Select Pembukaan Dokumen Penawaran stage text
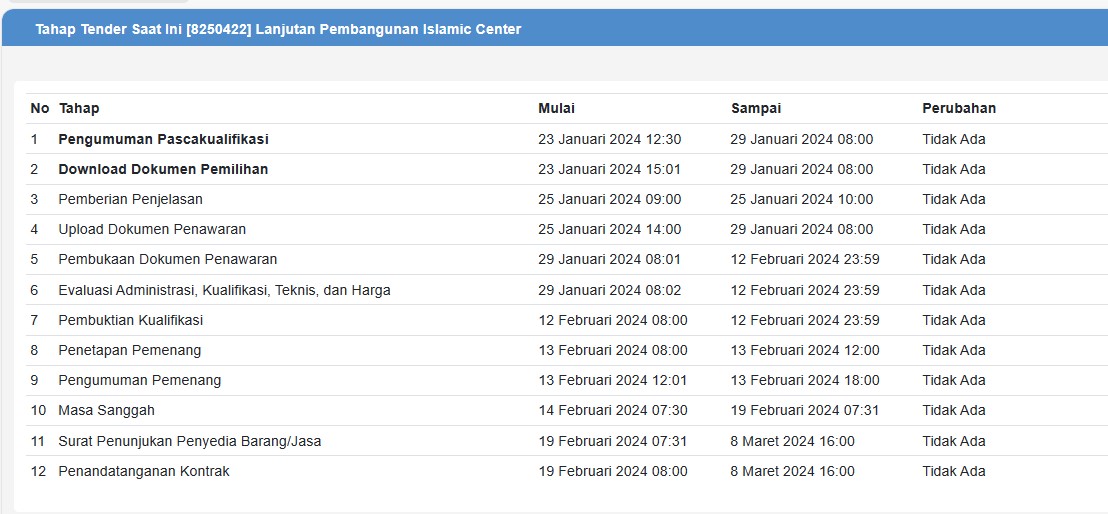 167,259
